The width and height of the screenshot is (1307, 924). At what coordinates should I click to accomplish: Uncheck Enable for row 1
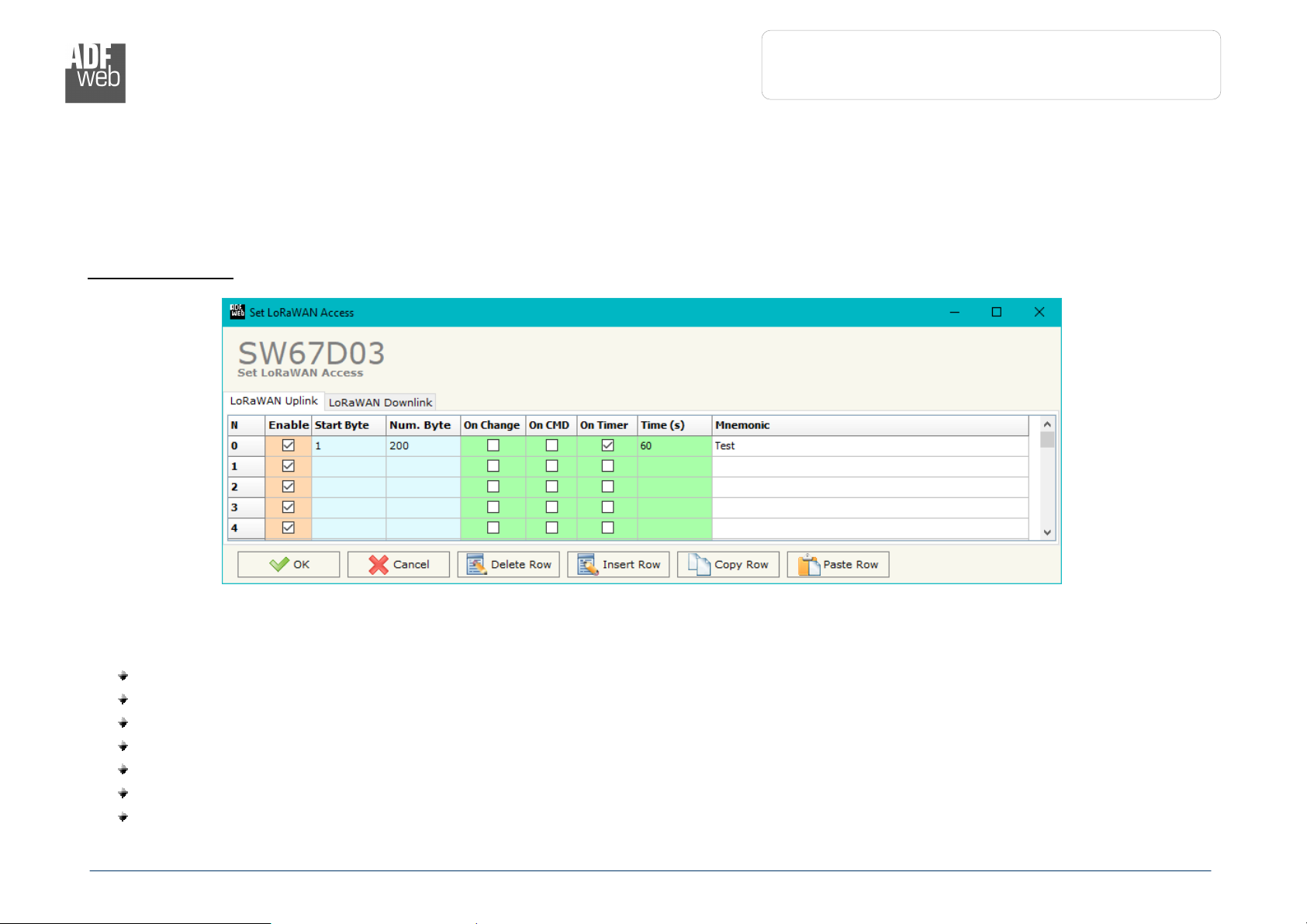coord(289,466)
